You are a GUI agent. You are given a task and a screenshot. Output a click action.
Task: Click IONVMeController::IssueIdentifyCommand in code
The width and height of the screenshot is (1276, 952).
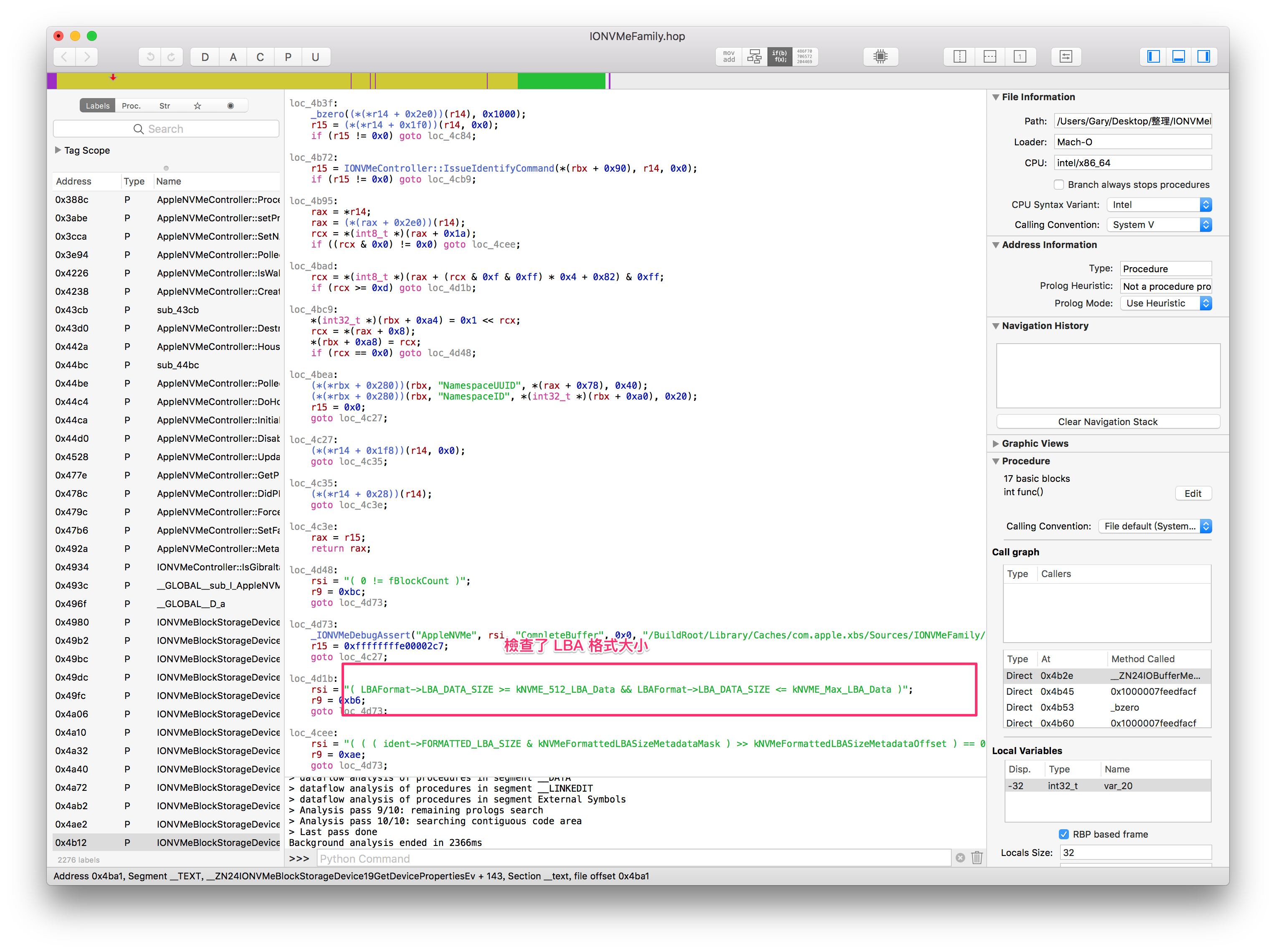449,168
